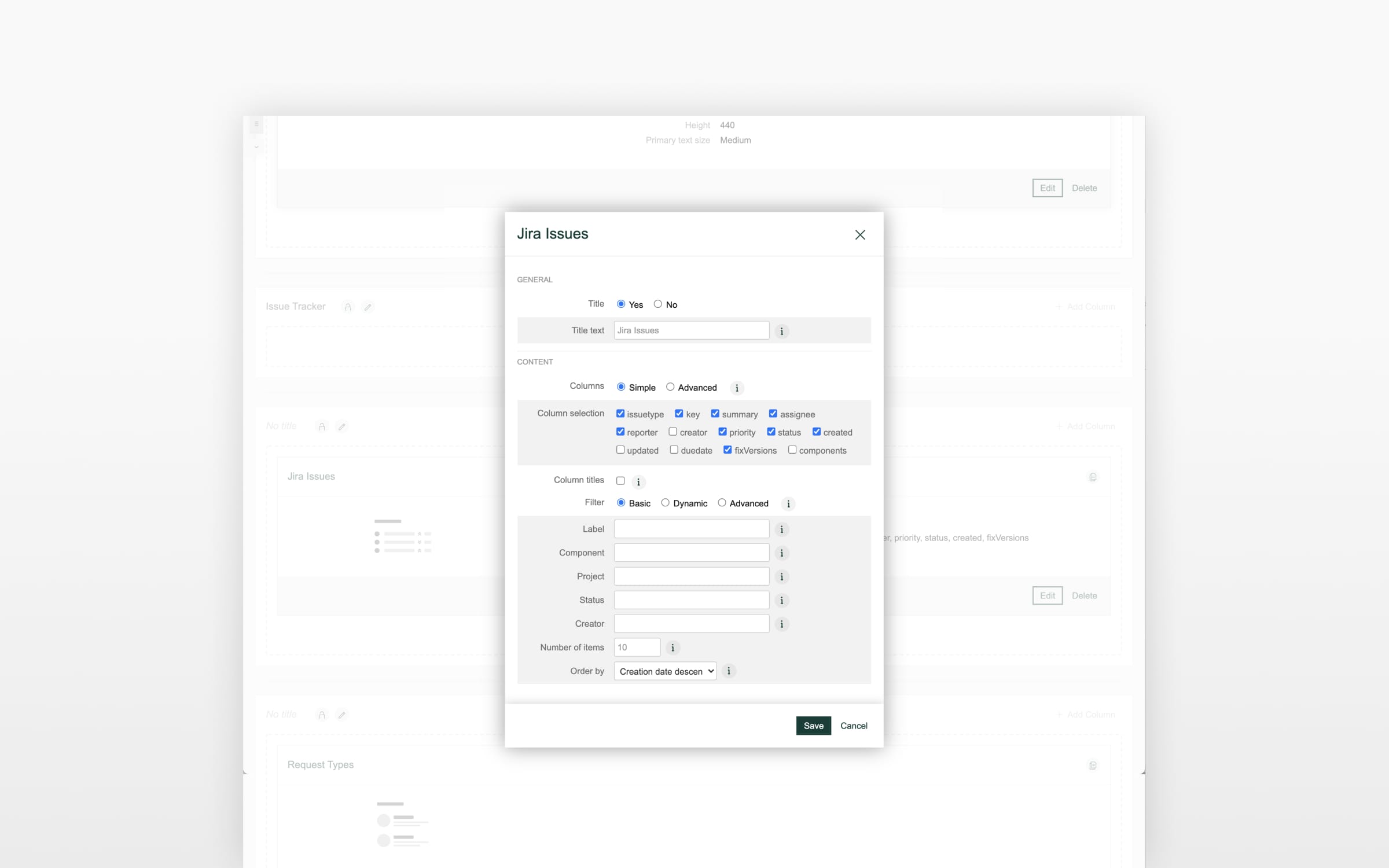This screenshot has width=1389, height=868.
Task: Click the copy icon on the Request Types panel
Action: tap(1093, 765)
